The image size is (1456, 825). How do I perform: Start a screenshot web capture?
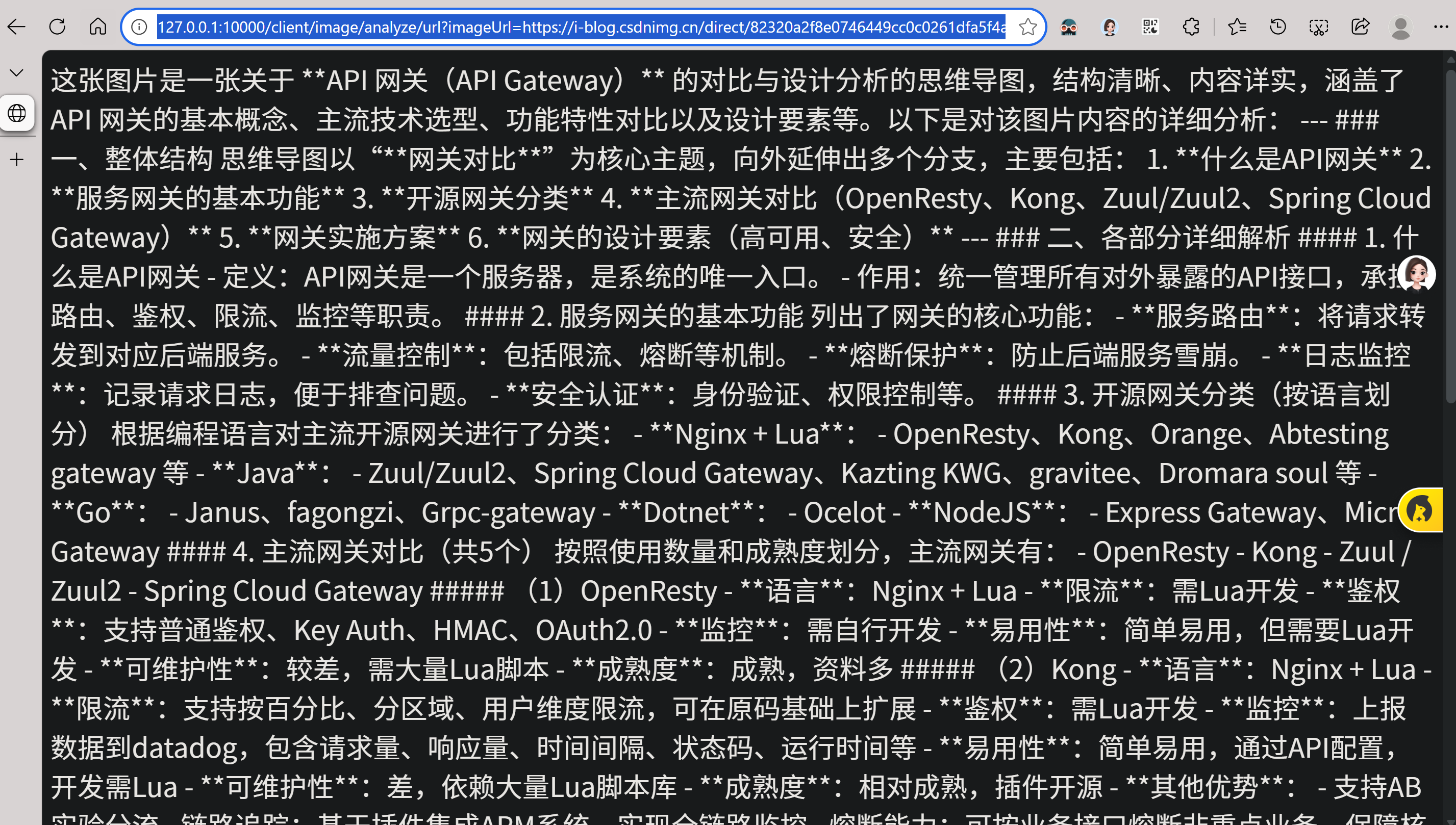click(1318, 27)
